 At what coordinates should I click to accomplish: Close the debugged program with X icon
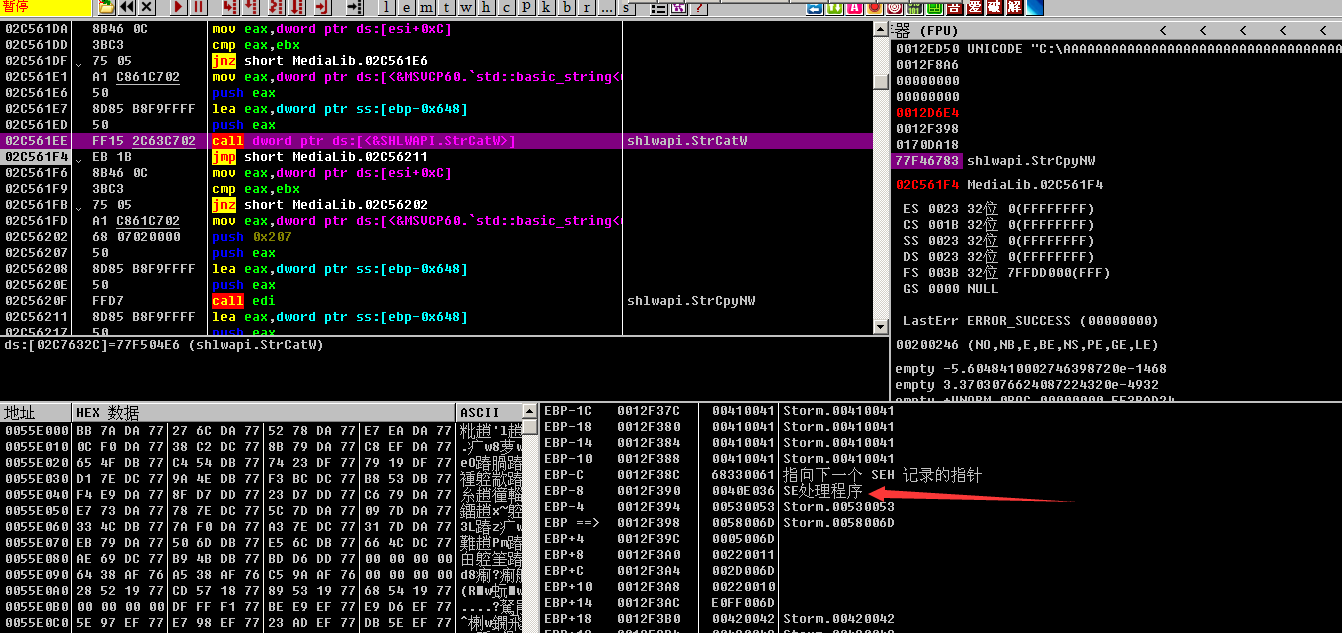(146, 7)
